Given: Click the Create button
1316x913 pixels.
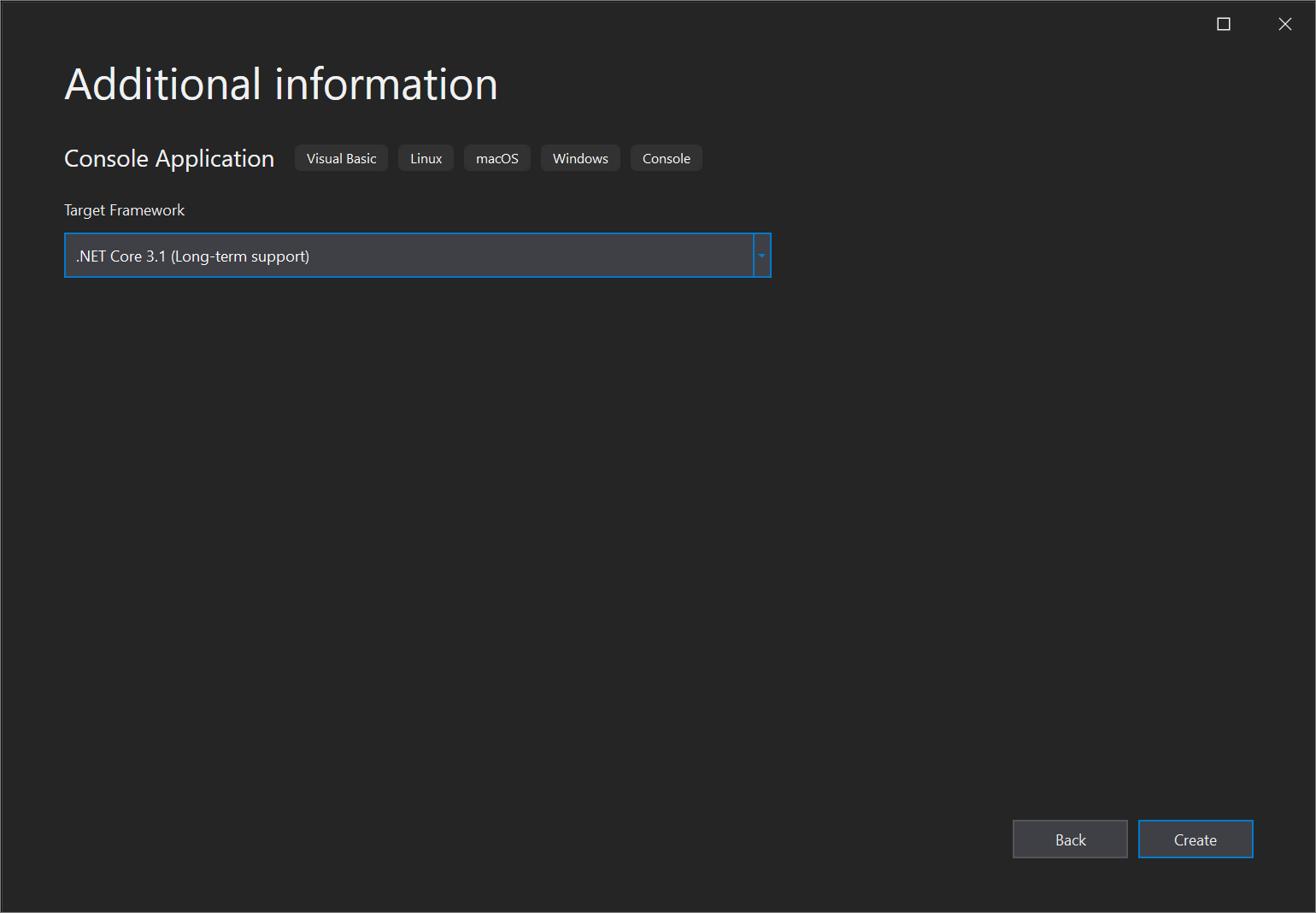Looking at the screenshot, I should (1195, 839).
